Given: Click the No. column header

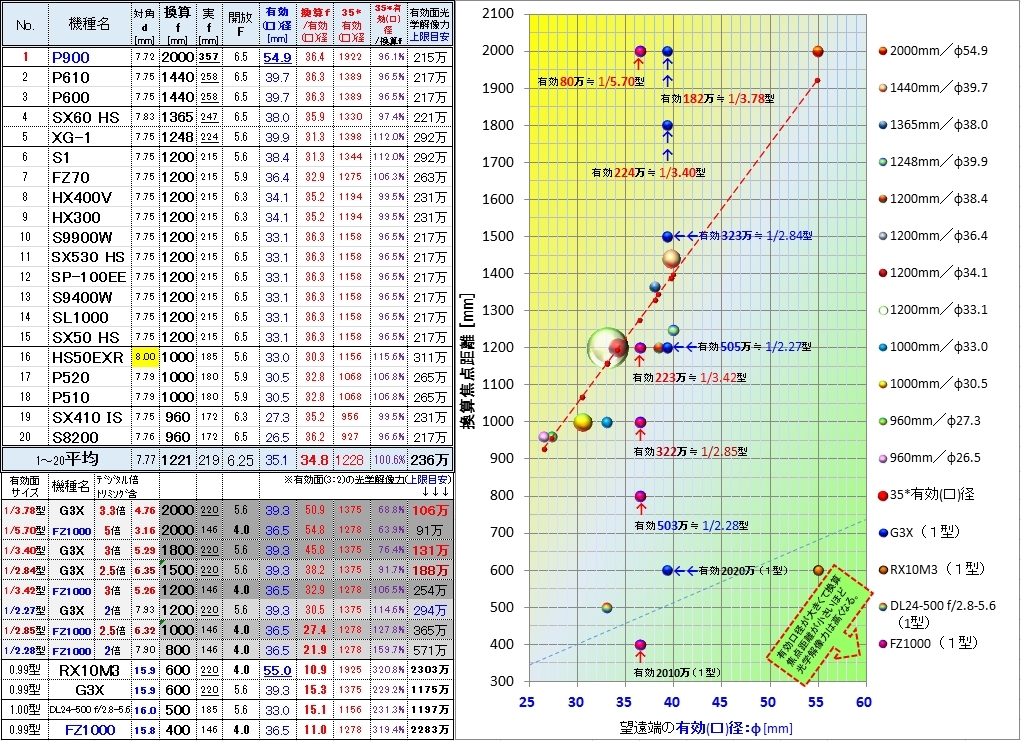Looking at the screenshot, I should (25, 25).
